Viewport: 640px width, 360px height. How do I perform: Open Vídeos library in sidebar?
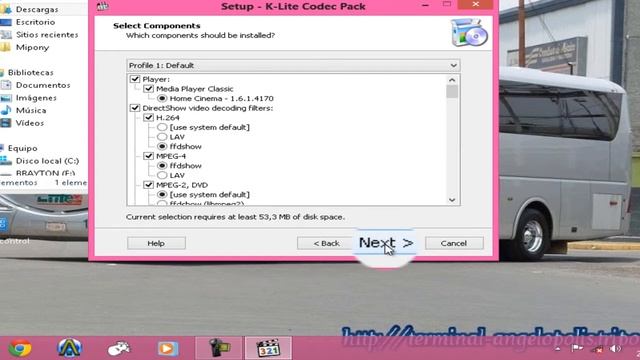click(29, 123)
